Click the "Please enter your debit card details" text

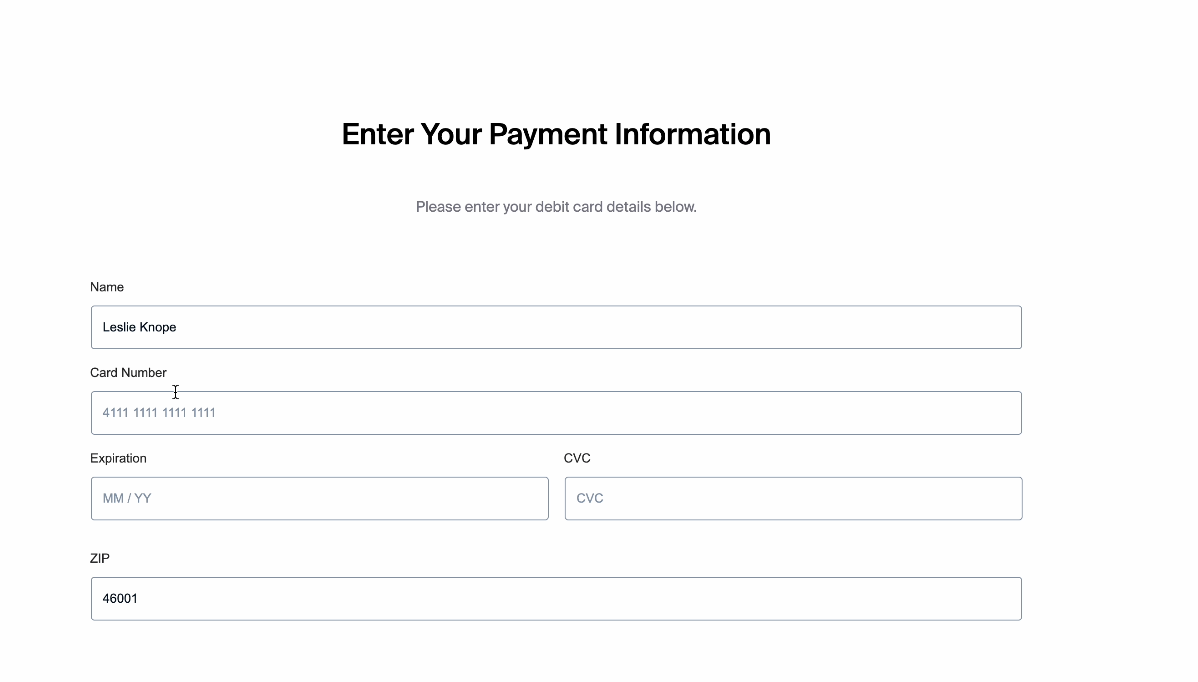tap(556, 207)
